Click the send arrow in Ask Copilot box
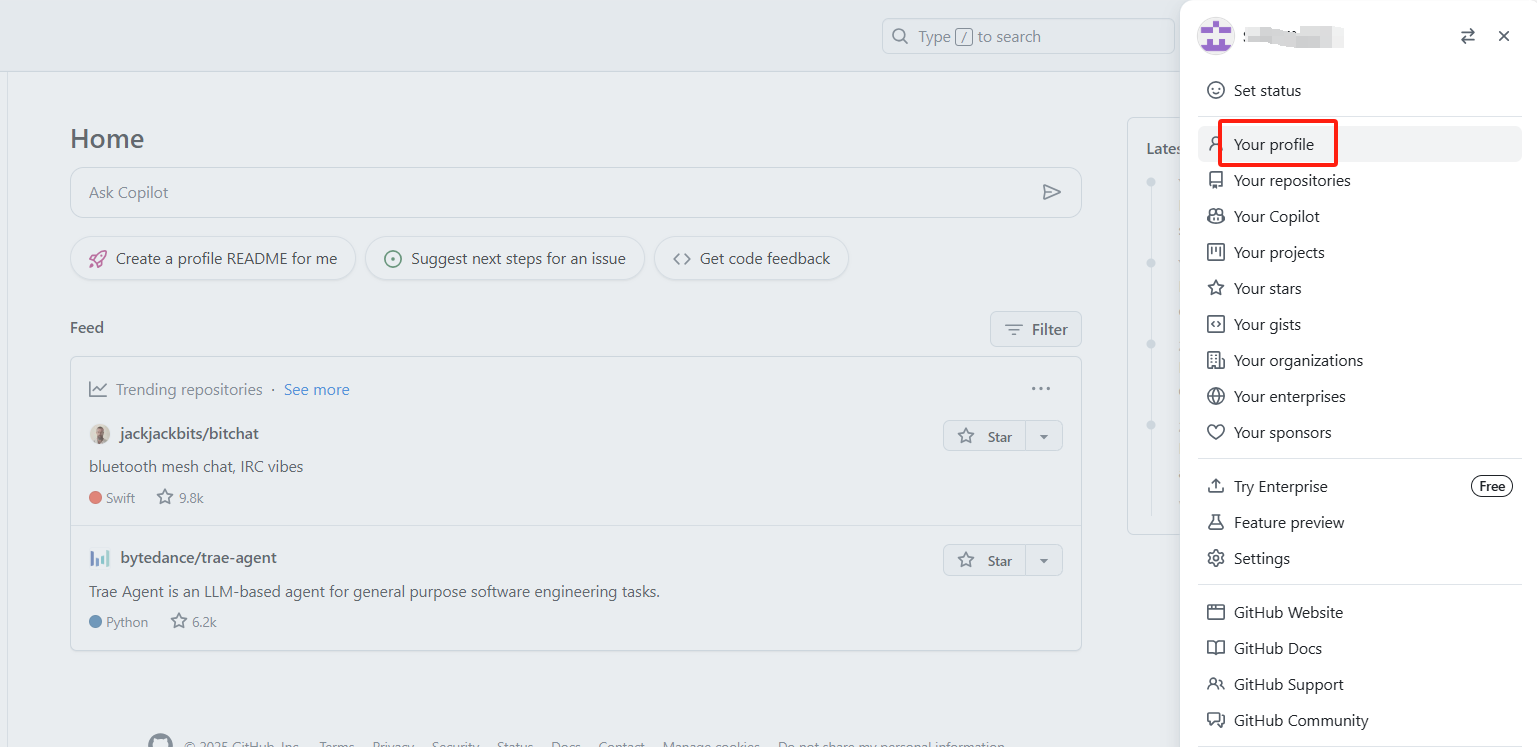Screen dimensions: 1537x747 1051,192
